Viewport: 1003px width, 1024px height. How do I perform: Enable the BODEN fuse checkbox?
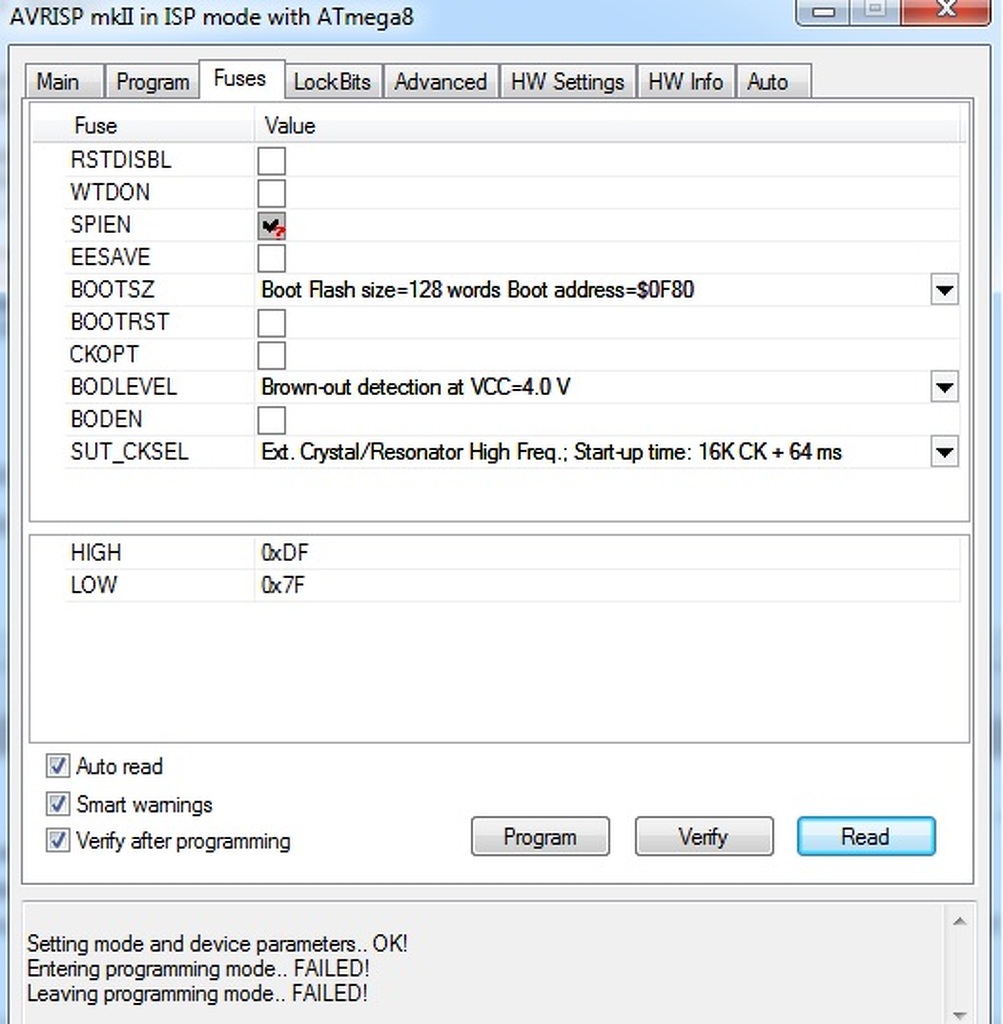(272, 420)
